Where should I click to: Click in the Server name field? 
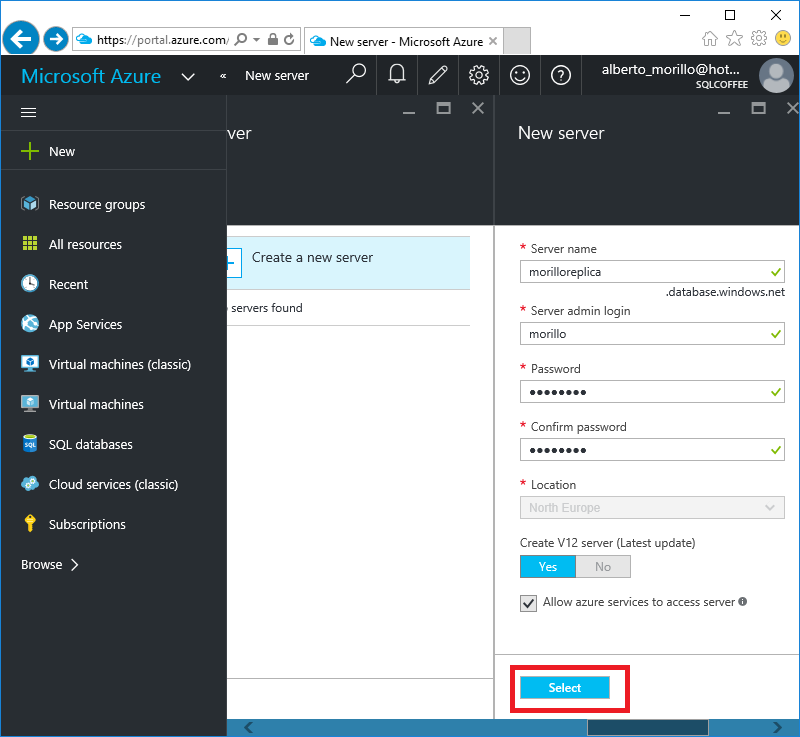coord(652,272)
